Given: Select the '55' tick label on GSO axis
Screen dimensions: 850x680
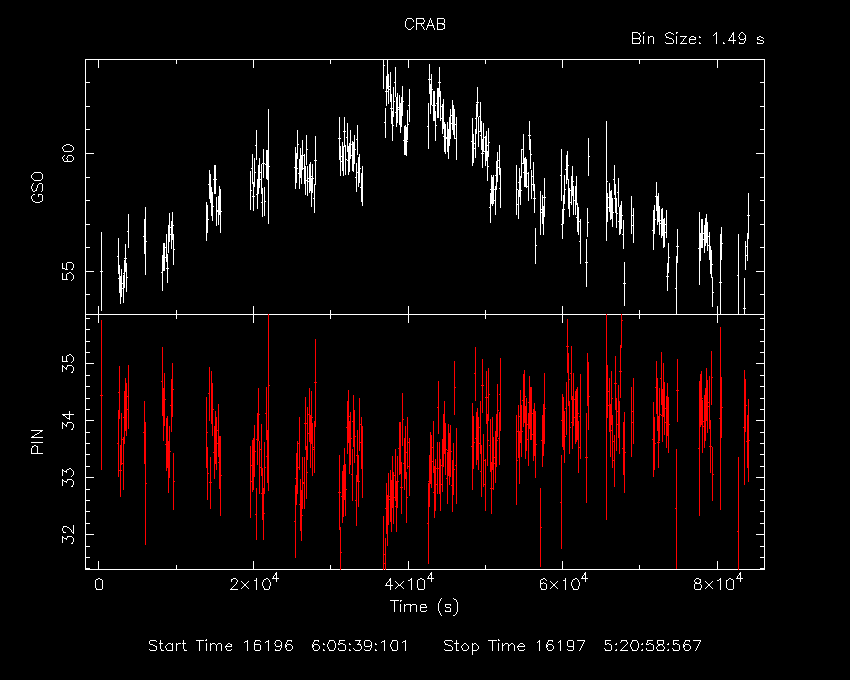Looking at the screenshot, I should pos(68,272).
